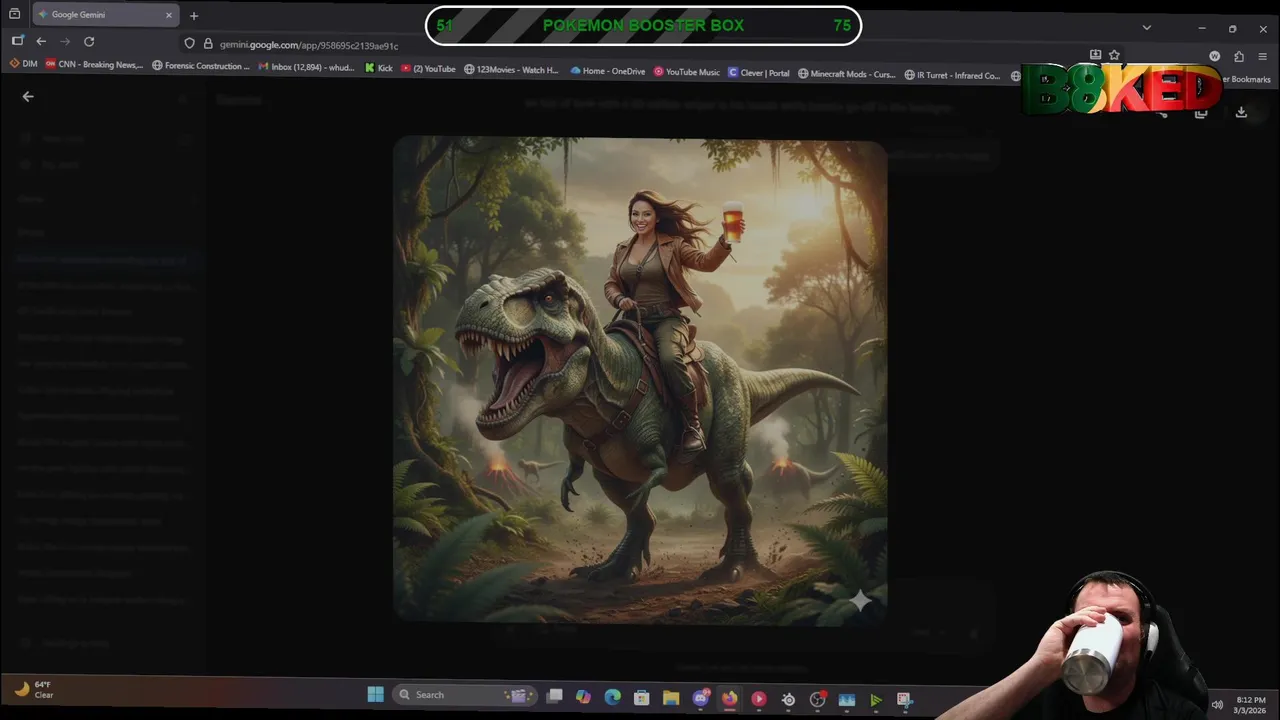
Task: Open the Forensic Construction bookmark
Action: tap(201, 66)
